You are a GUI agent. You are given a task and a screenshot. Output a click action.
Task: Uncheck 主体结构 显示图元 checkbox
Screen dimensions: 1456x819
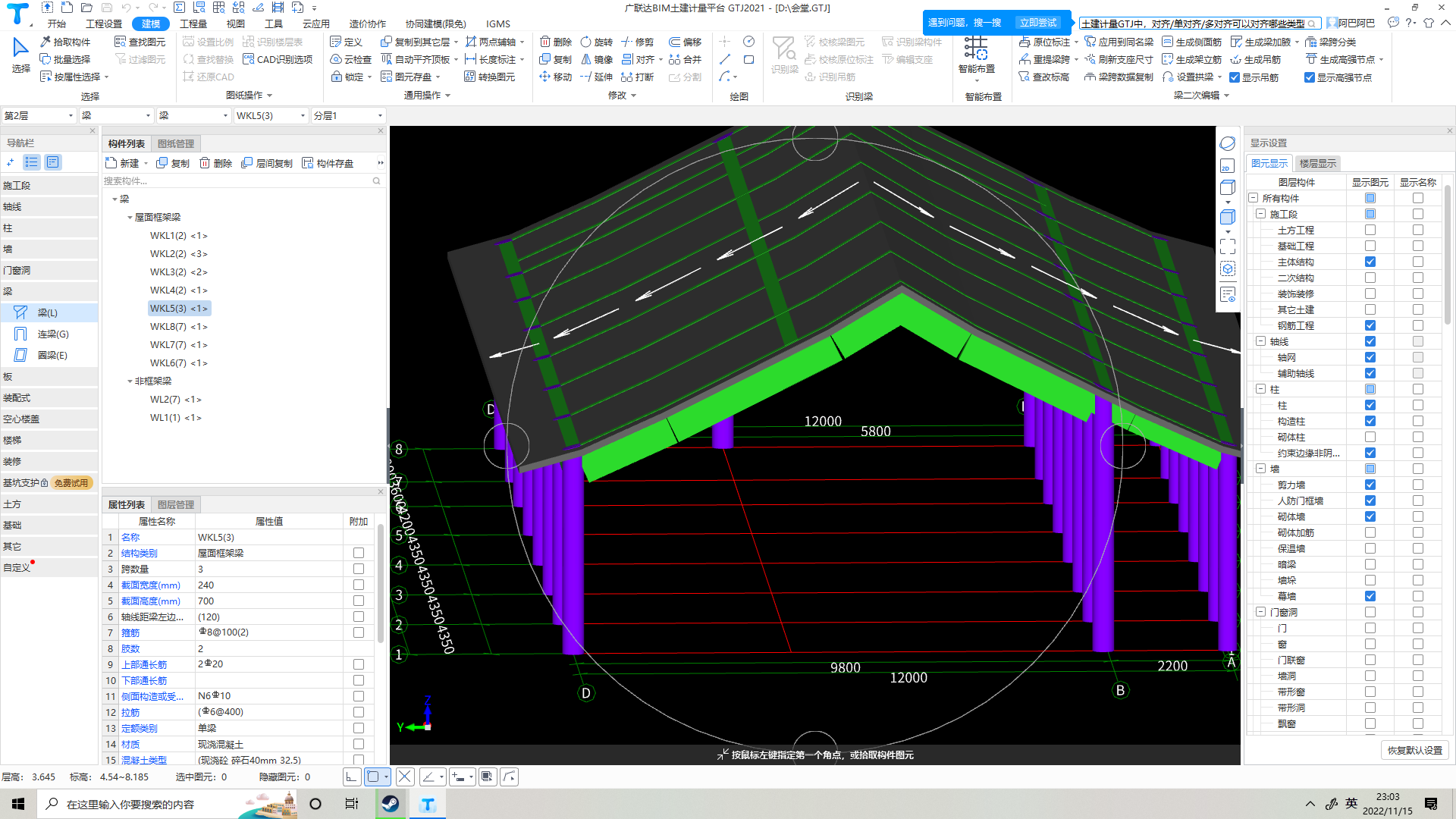[x=1370, y=262]
